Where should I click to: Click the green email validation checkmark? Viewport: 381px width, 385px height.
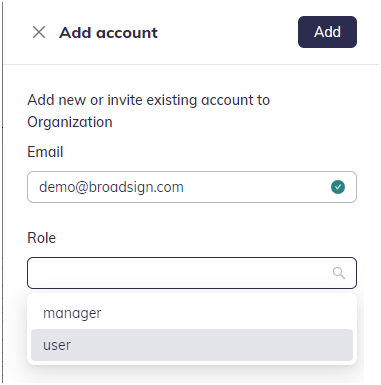338,187
